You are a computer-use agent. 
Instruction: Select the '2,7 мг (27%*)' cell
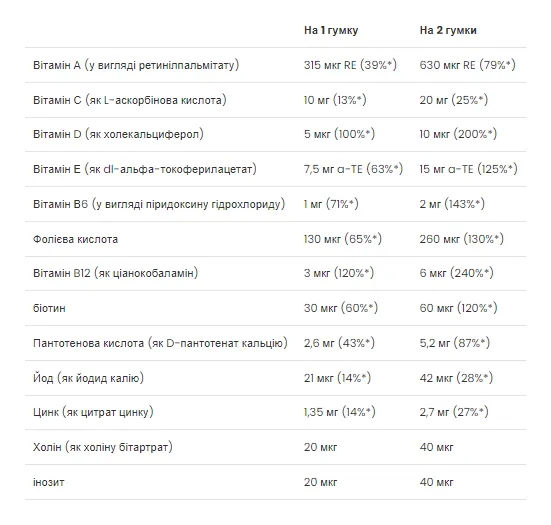pyautogui.click(x=454, y=412)
